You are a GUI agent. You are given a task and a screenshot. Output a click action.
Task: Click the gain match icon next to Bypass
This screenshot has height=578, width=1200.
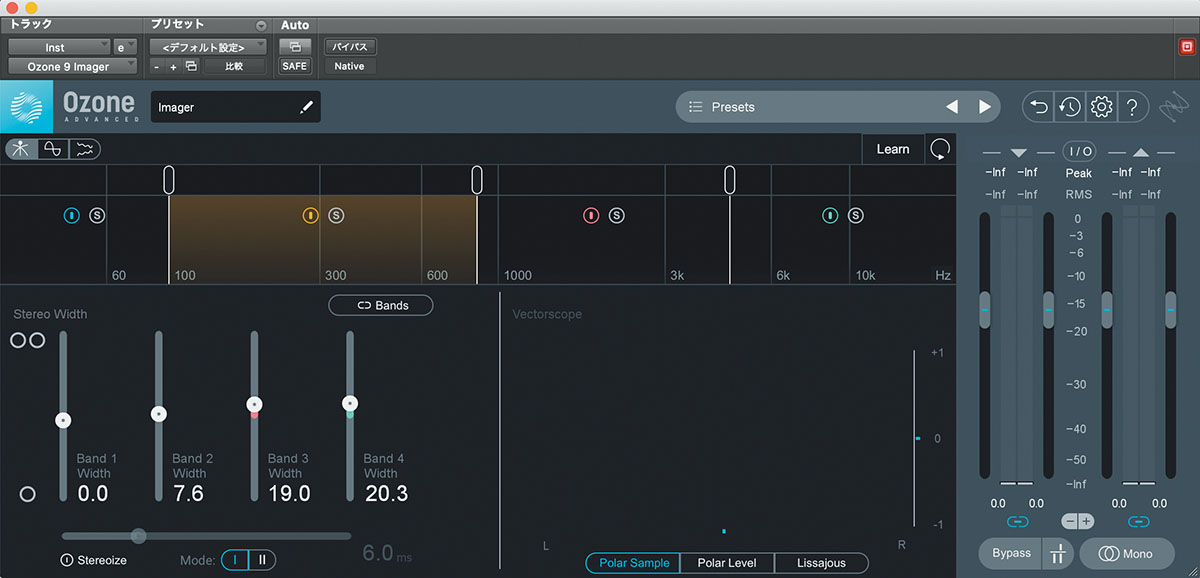pos(1058,553)
